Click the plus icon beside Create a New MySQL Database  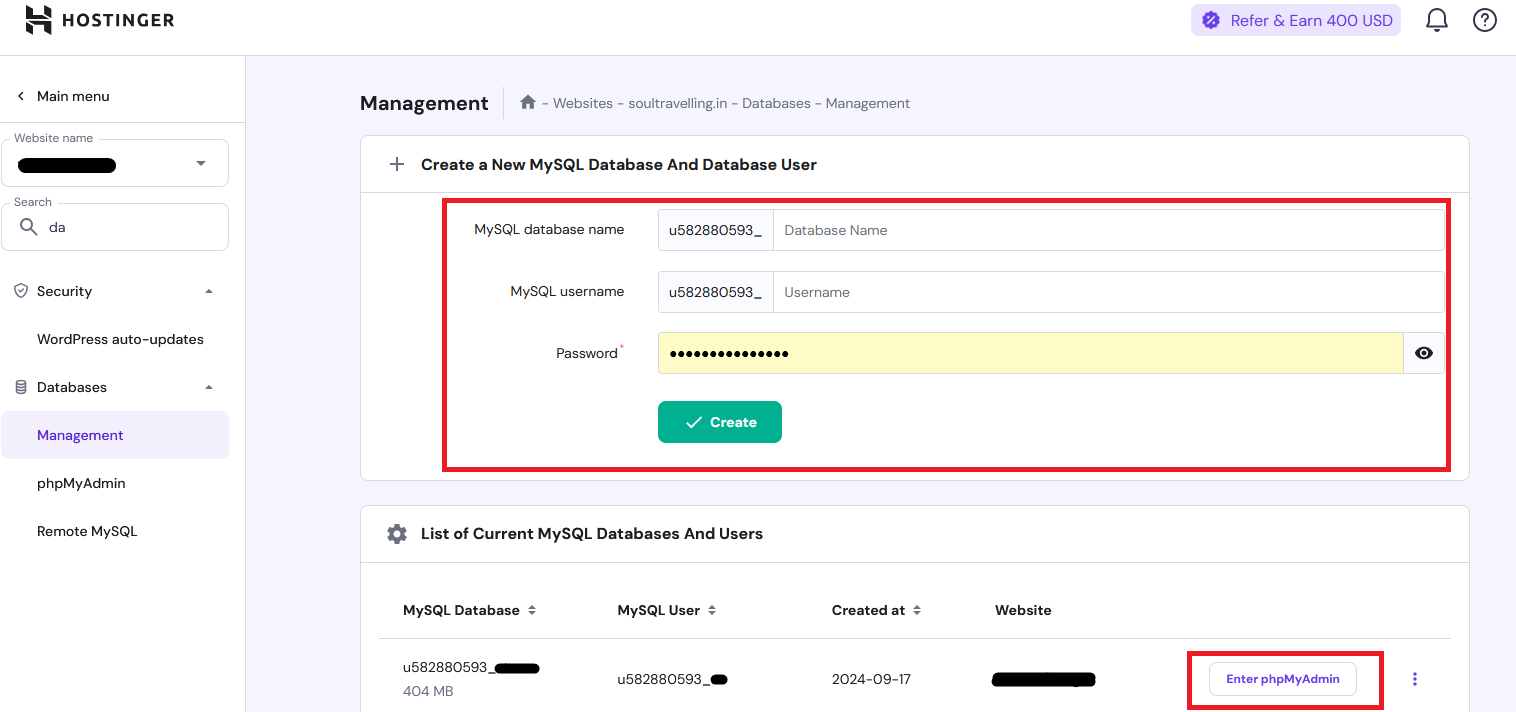click(397, 164)
